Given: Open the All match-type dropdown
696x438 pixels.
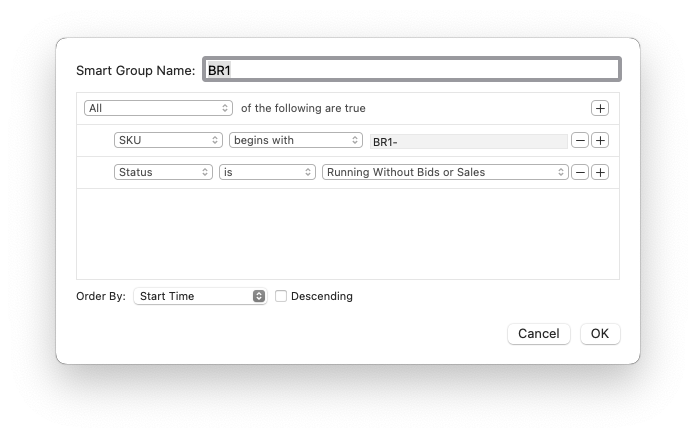Looking at the screenshot, I should point(158,108).
